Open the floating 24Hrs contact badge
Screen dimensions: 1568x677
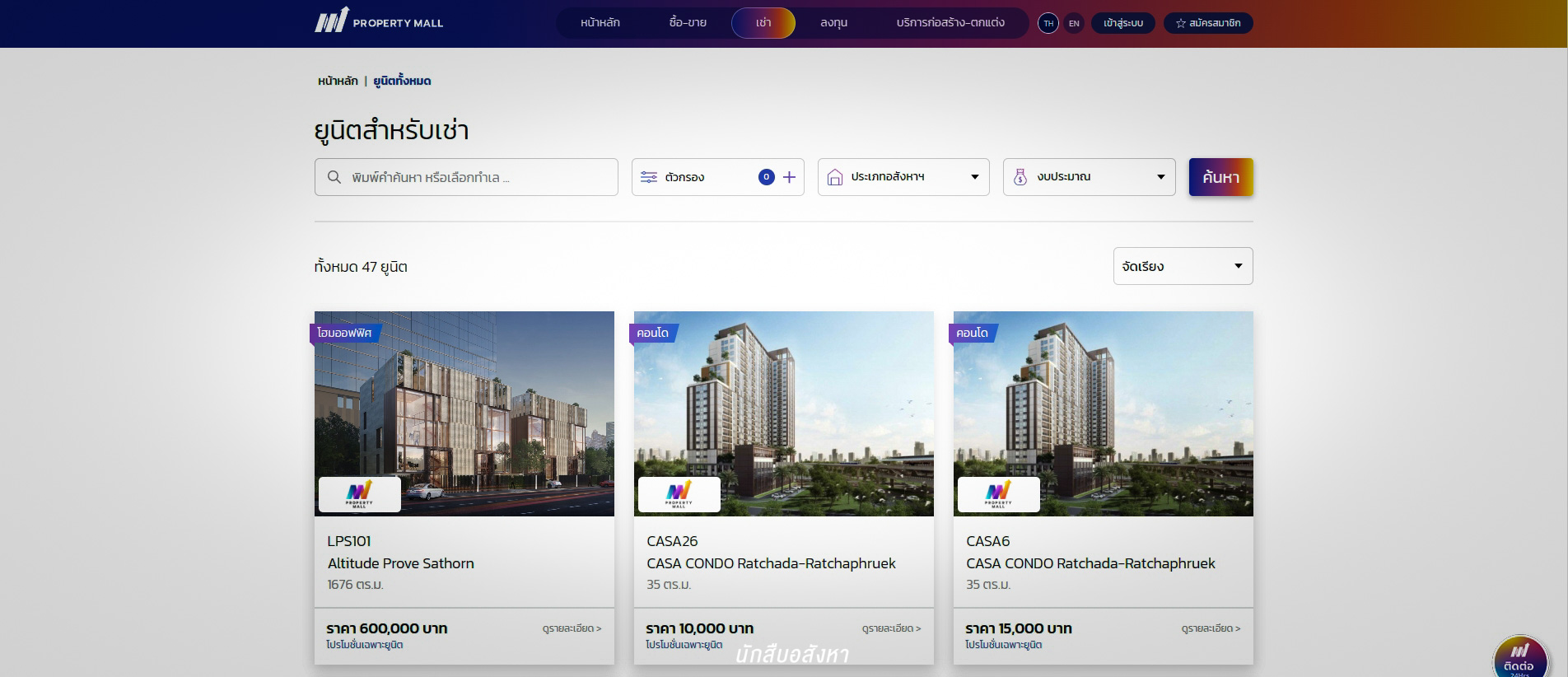coord(1519,656)
